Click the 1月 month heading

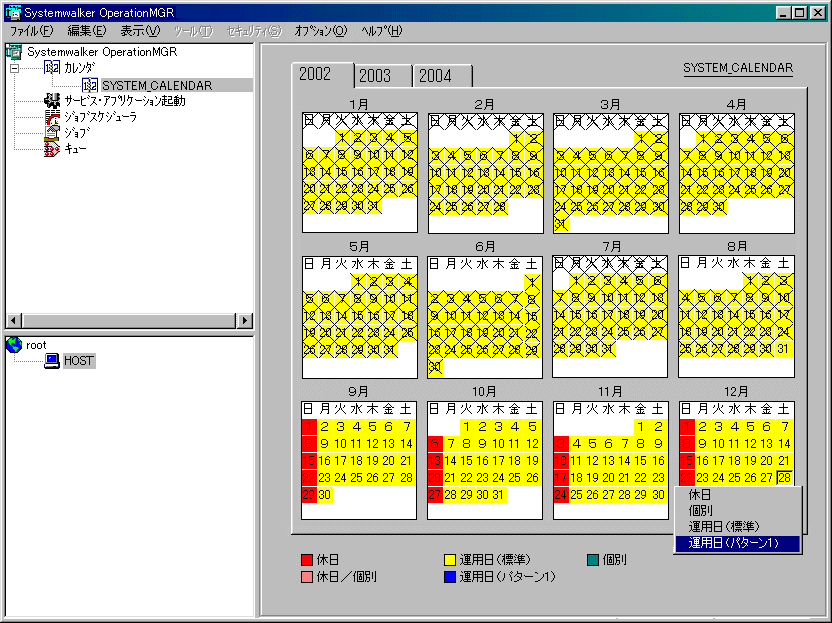click(x=359, y=105)
